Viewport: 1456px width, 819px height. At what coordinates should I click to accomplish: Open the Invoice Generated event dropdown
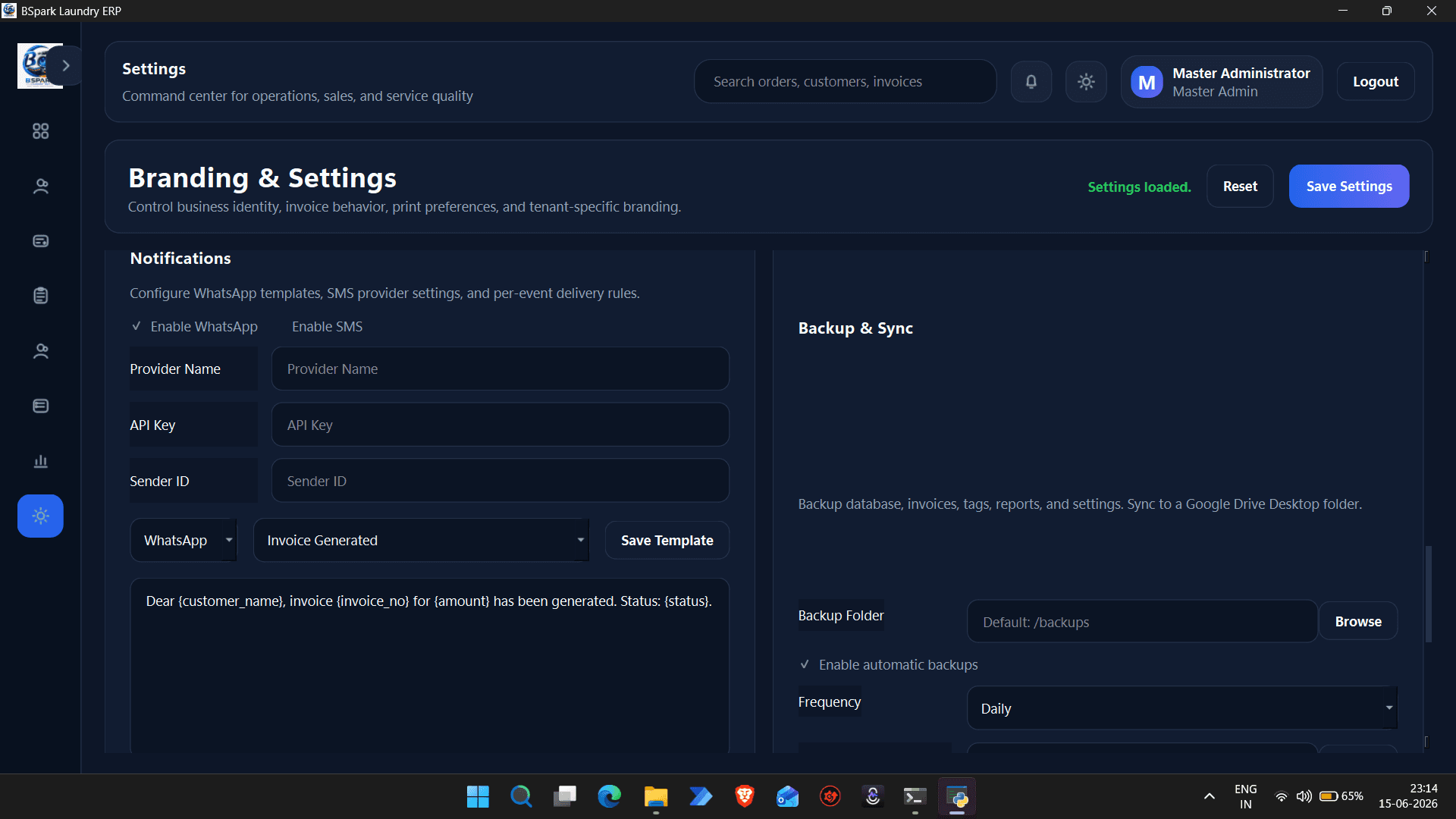(421, 541)
